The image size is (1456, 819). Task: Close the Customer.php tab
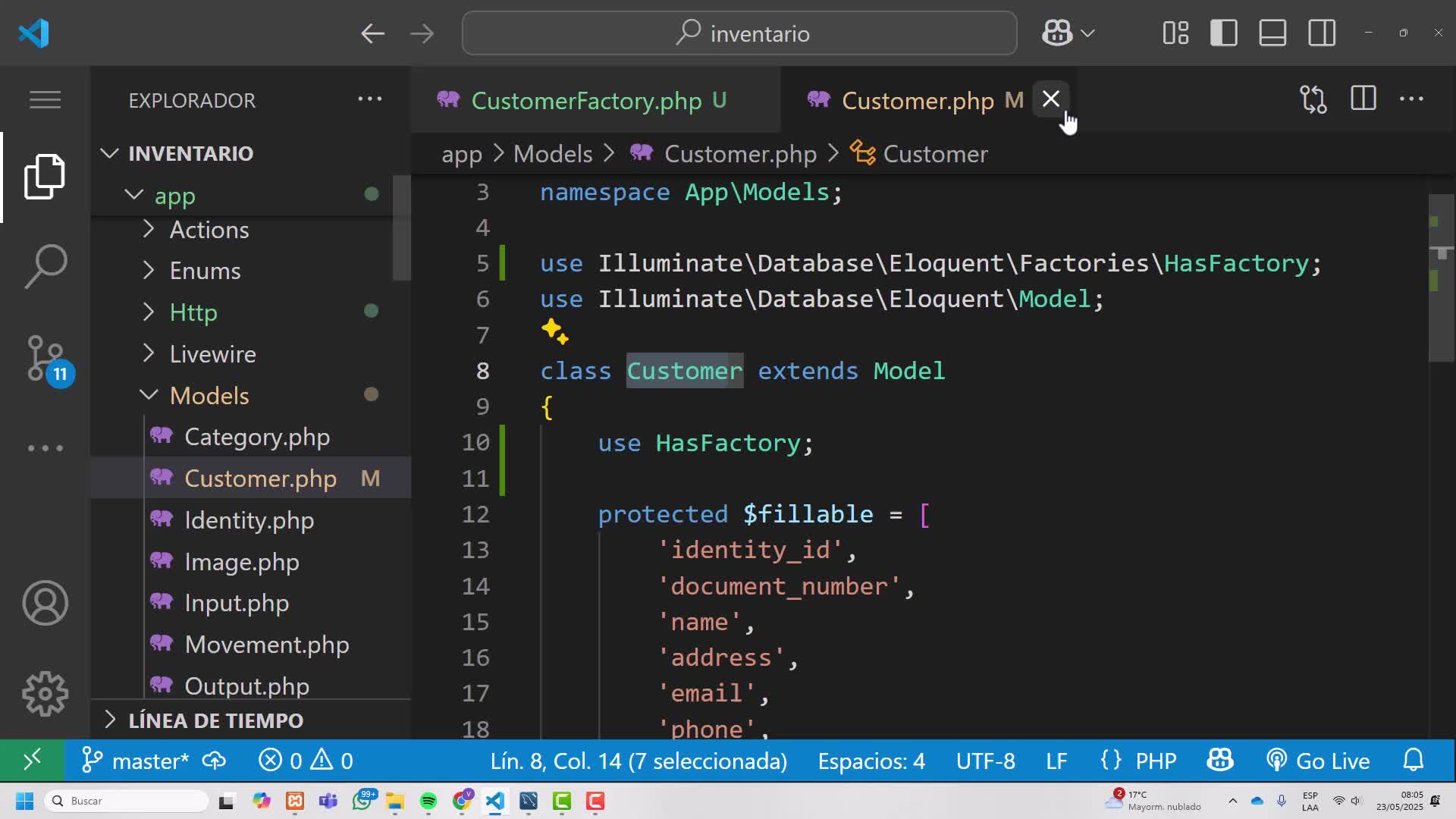point(1050,99)
